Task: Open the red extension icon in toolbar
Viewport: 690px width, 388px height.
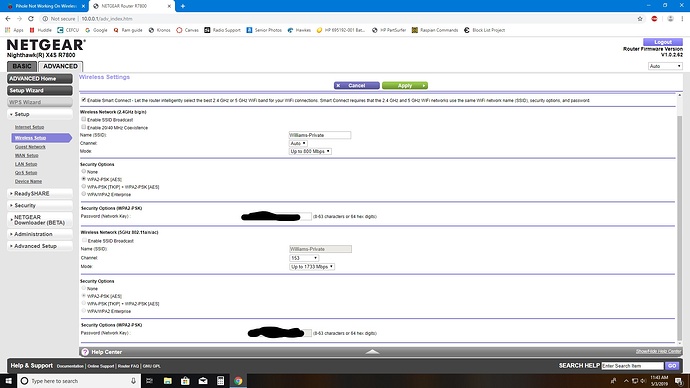Action: 654,18
